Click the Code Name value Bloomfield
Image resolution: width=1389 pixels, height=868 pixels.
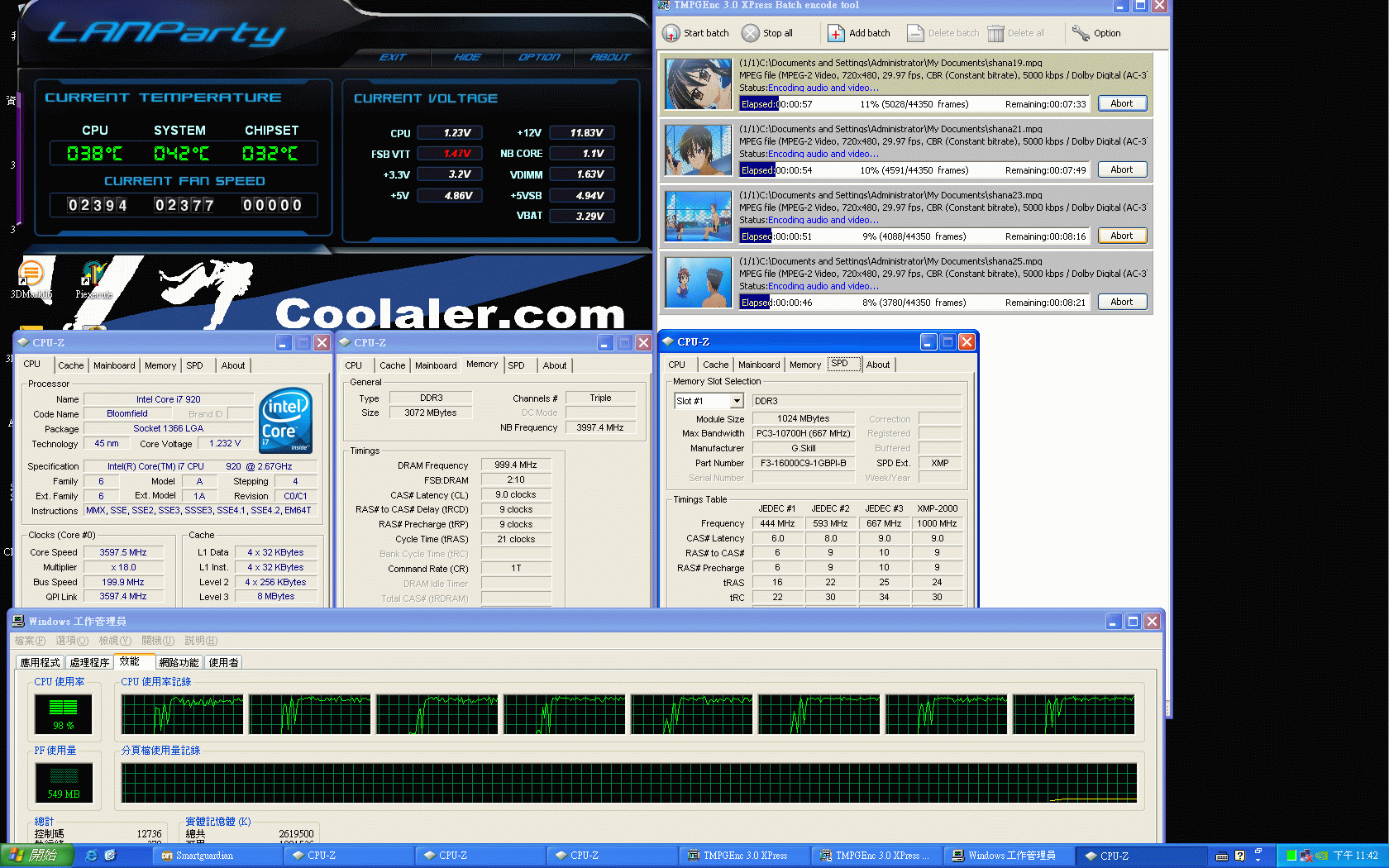coord(127,413)
